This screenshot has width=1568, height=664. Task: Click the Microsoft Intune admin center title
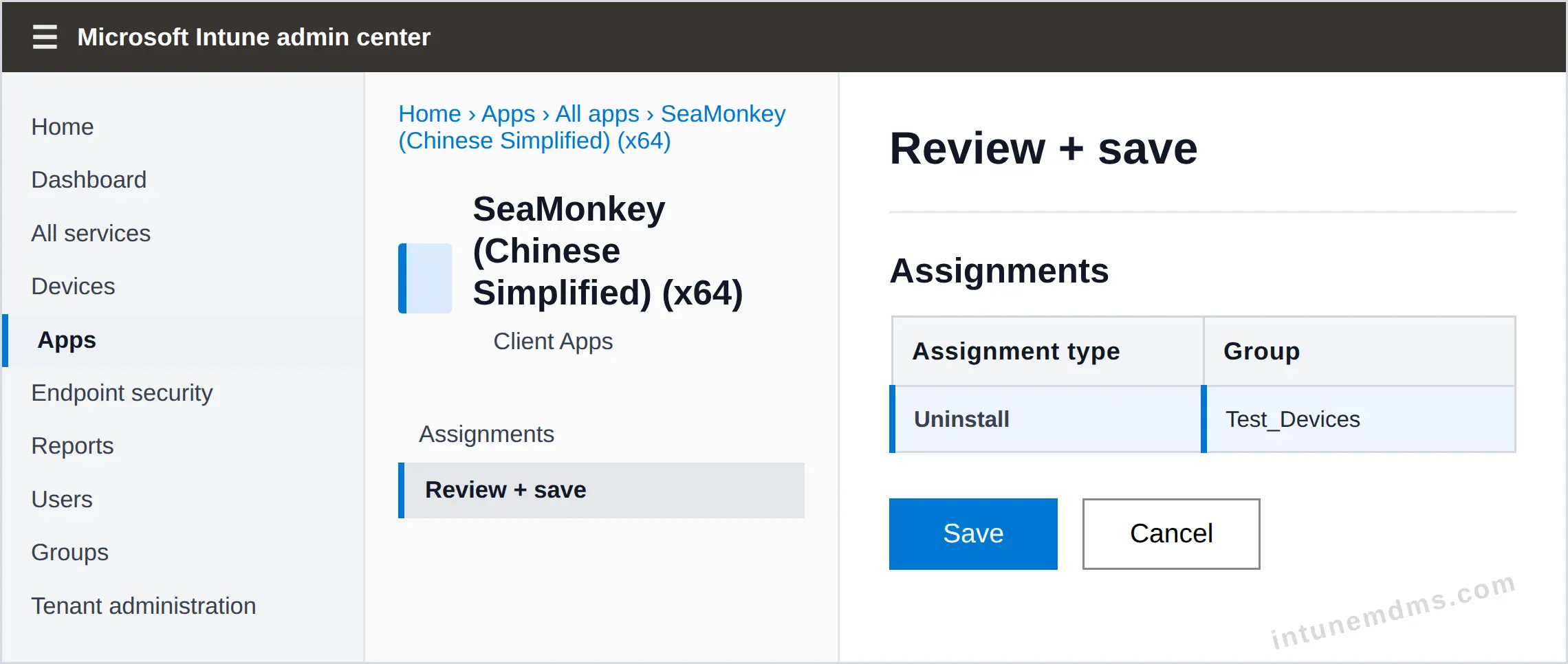[254, 37]
